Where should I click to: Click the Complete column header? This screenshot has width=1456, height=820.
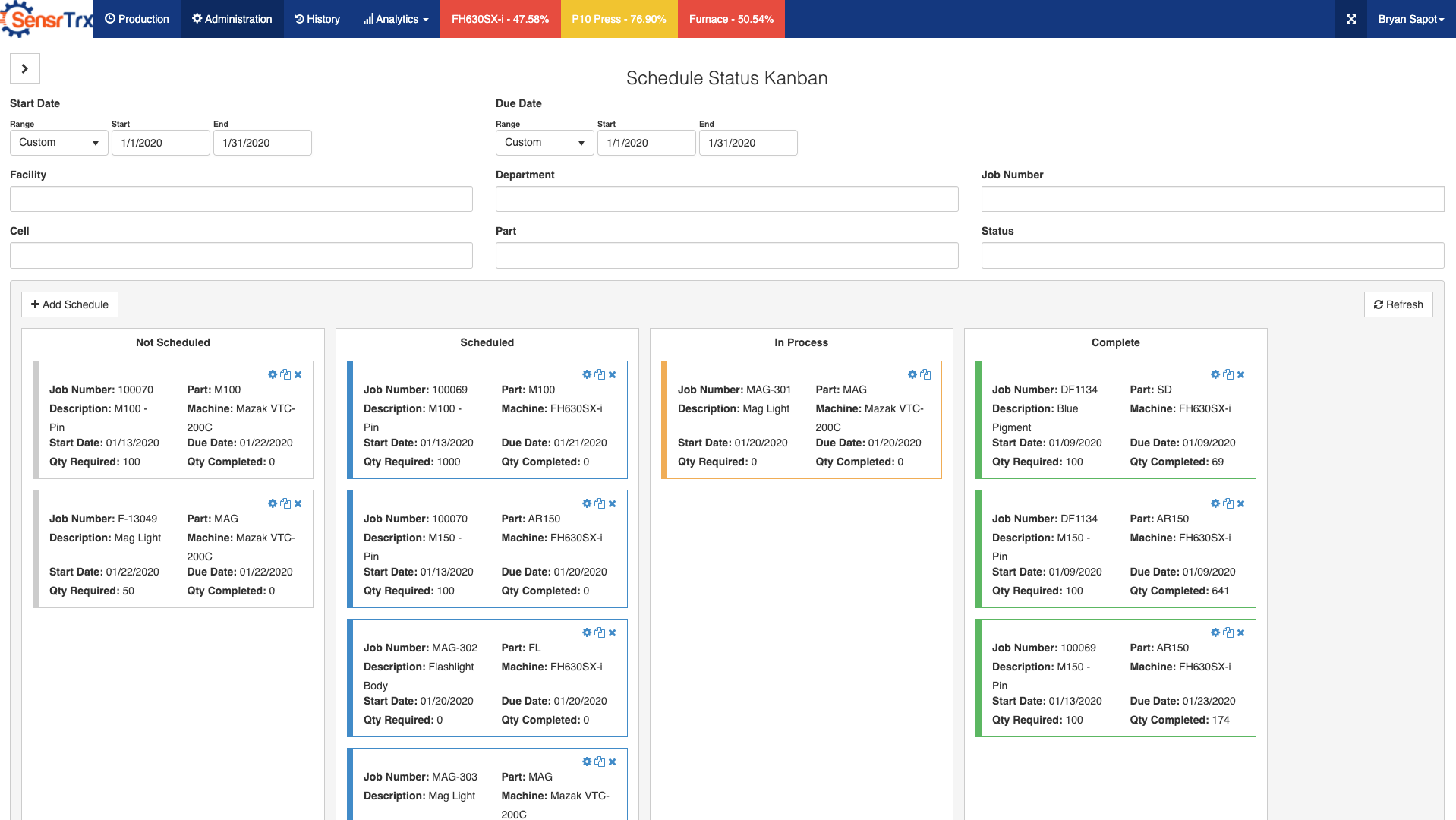pyautogui.click(x=1116, y=342)
